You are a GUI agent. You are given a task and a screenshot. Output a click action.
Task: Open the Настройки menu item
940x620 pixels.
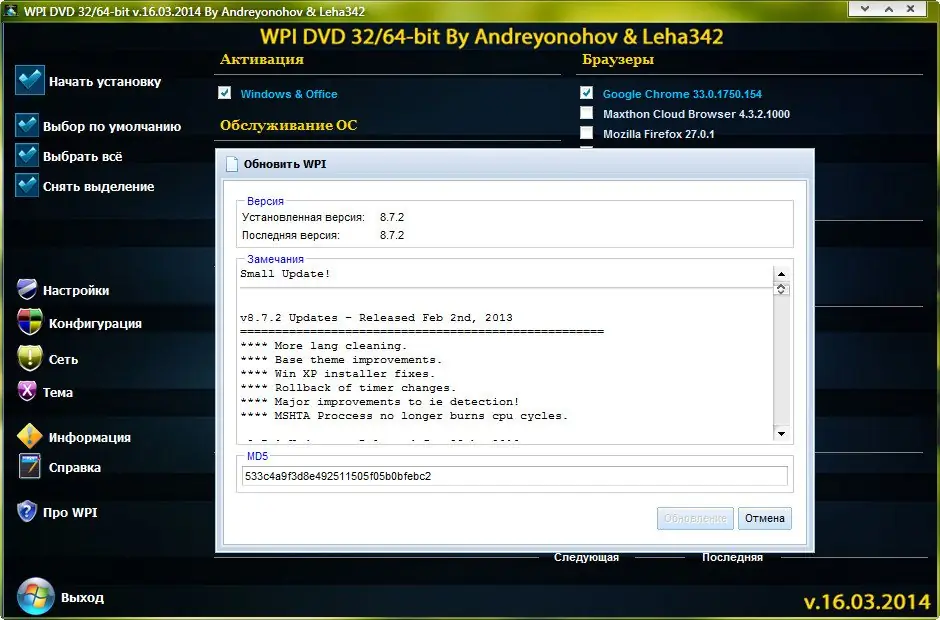click(76, 290)
